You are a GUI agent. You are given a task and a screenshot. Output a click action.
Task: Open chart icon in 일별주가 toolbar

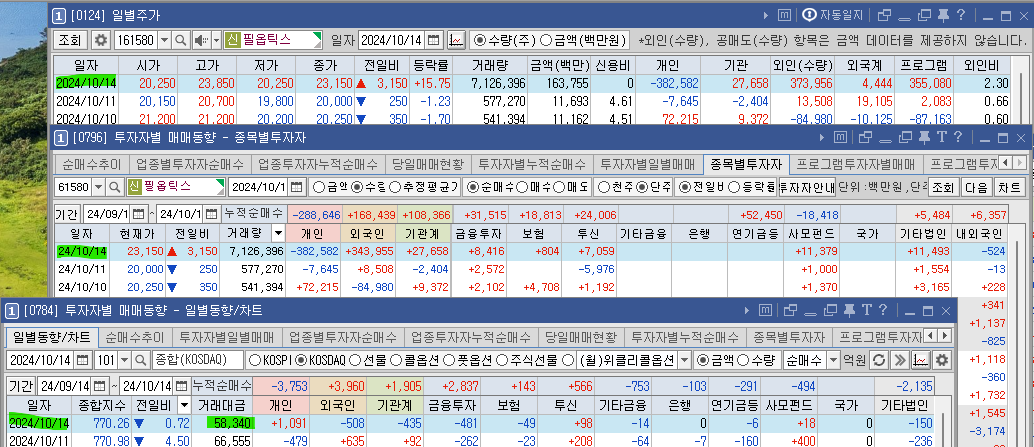coord(456,40)
